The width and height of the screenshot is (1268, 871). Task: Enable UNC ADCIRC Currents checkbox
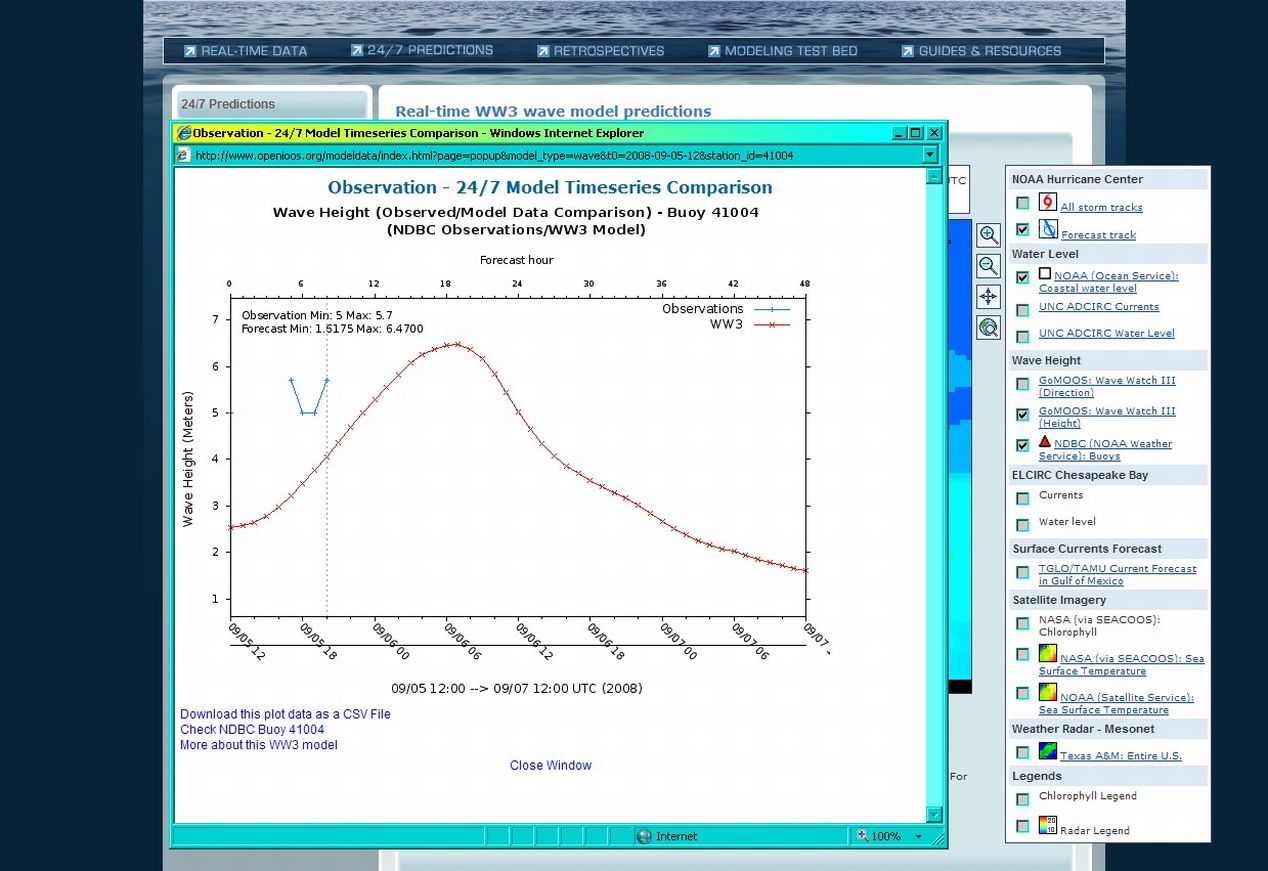1023,310
